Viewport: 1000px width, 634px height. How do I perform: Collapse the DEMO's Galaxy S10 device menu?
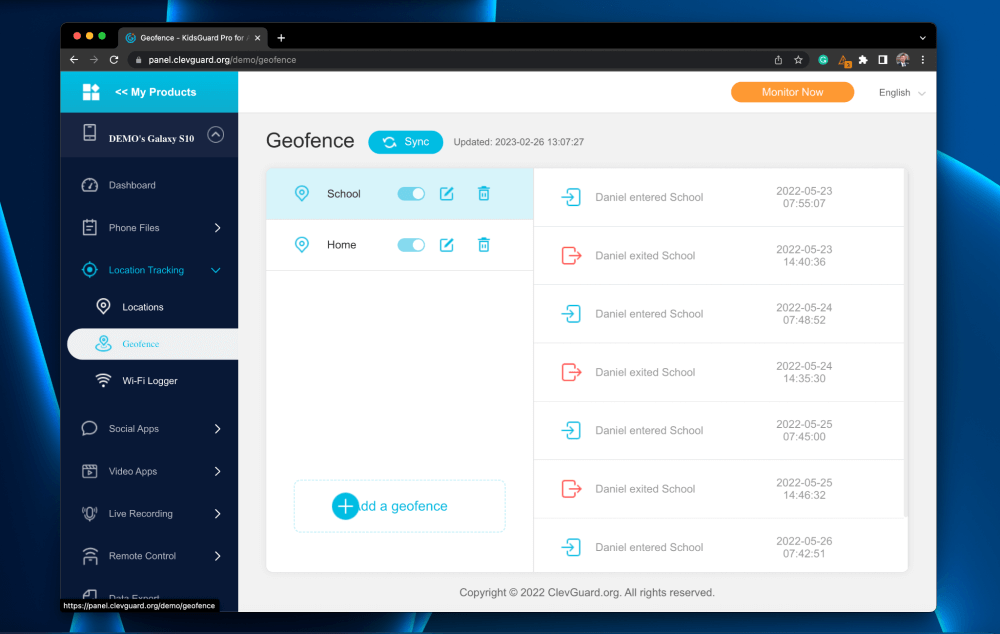click(x=216, y=135)
